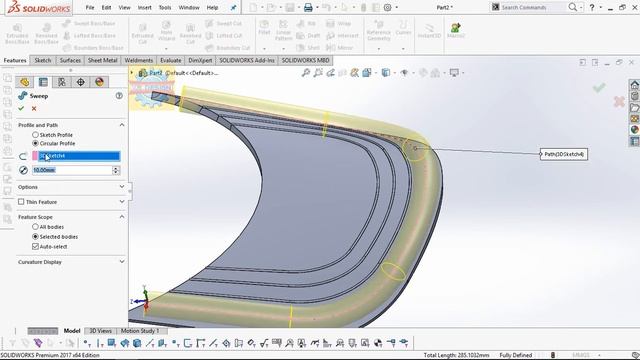
Task: Switch to the Weldments ribbon tab
Action: pos(139,60)
